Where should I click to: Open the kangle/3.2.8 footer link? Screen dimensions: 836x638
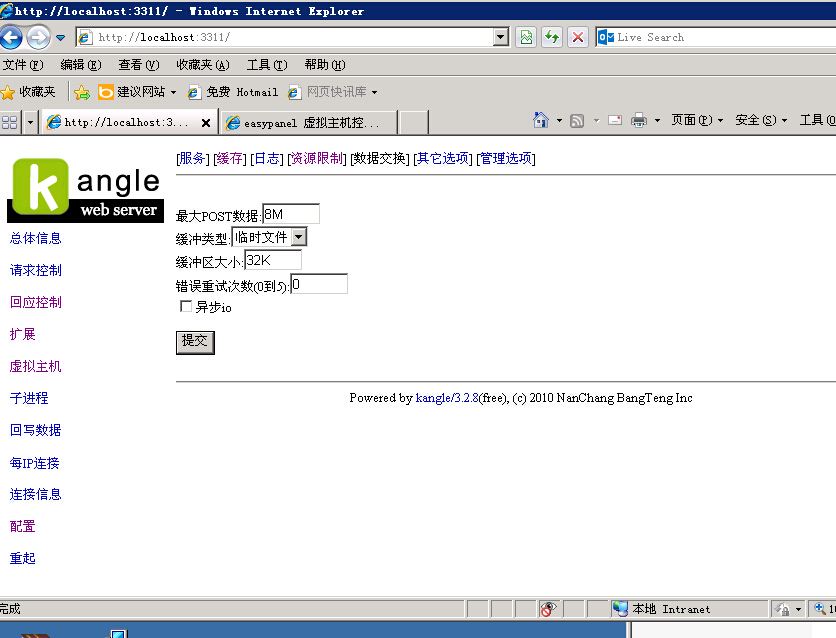(447, 398)
